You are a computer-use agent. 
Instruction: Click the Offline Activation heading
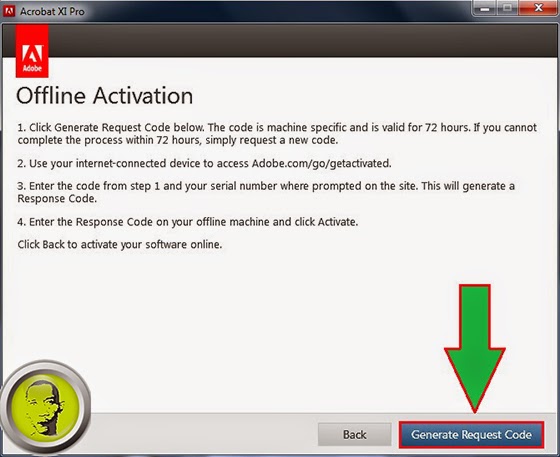point(104,96)
